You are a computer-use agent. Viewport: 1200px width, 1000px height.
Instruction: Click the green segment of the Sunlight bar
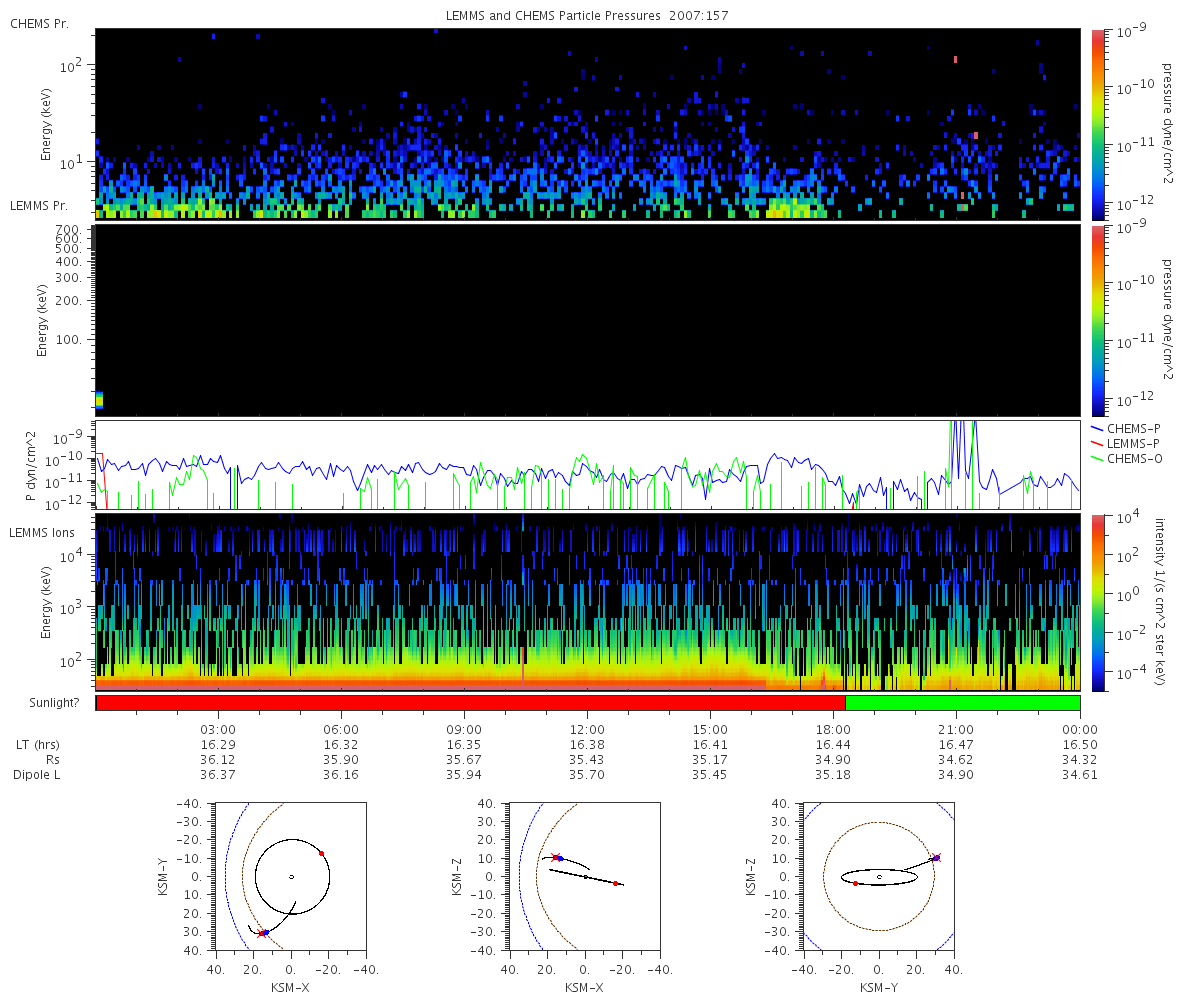click(x=963, y=703)
